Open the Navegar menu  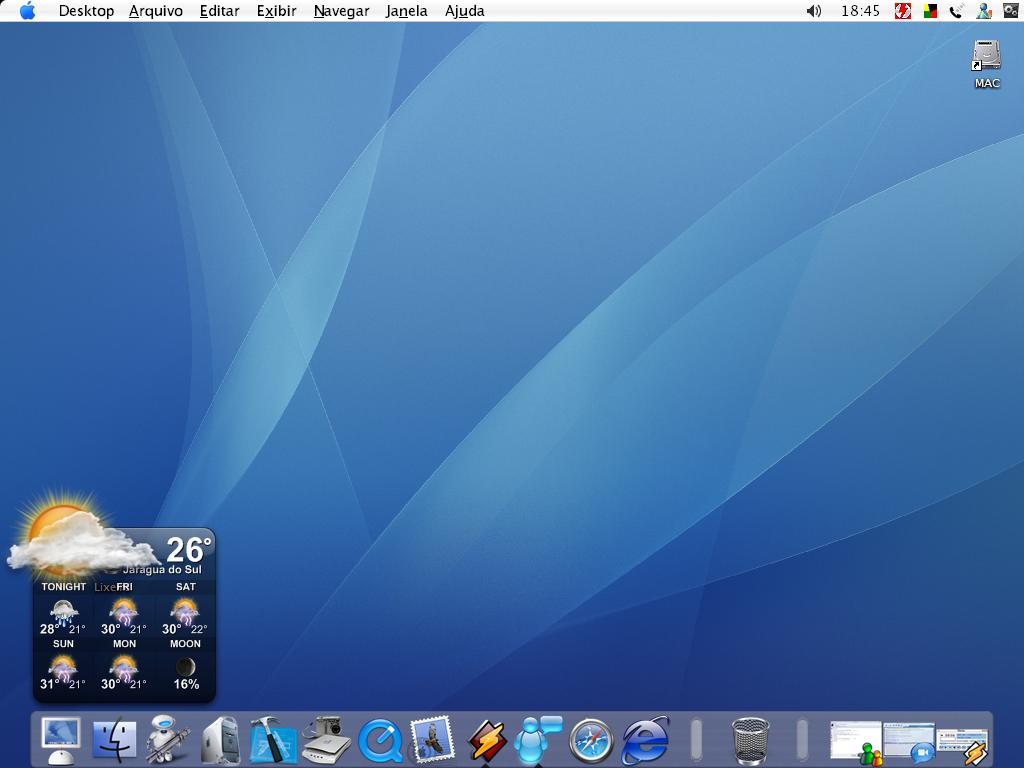point(341,11)
